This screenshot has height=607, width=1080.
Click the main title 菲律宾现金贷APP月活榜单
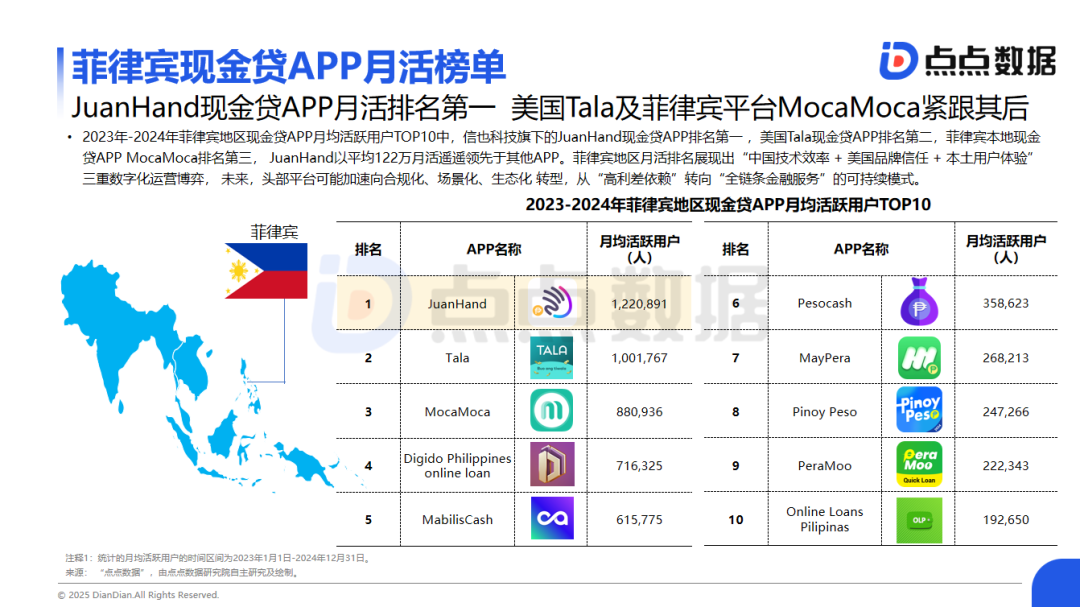289,67
